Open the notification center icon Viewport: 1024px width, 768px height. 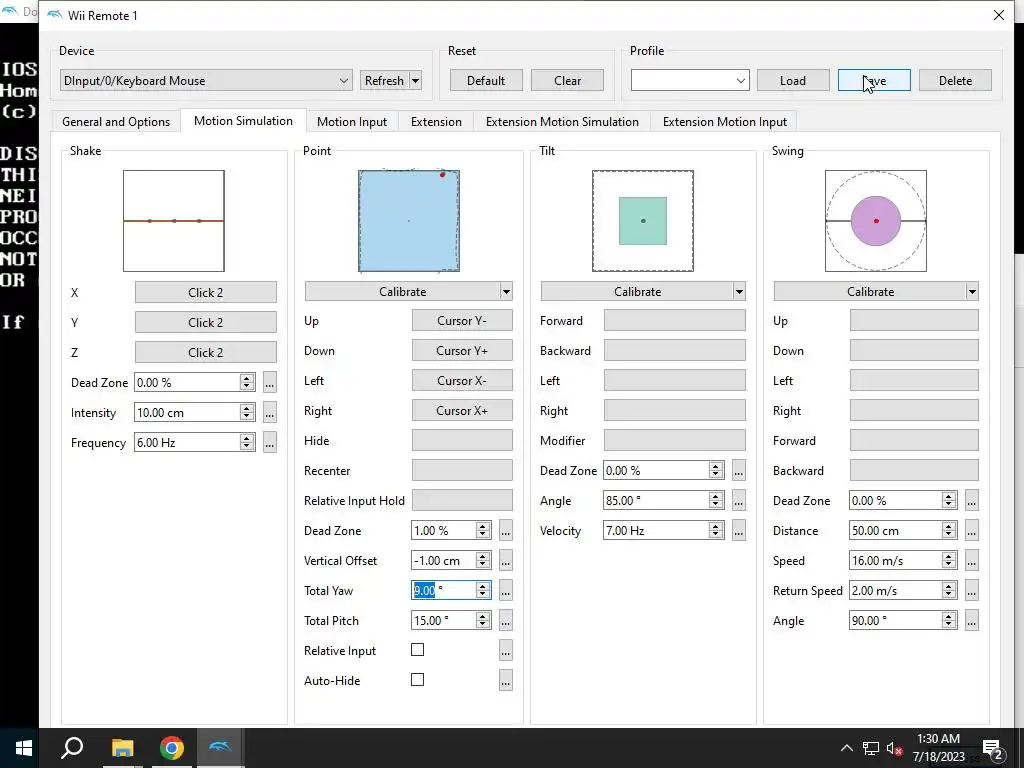[992, 749]
